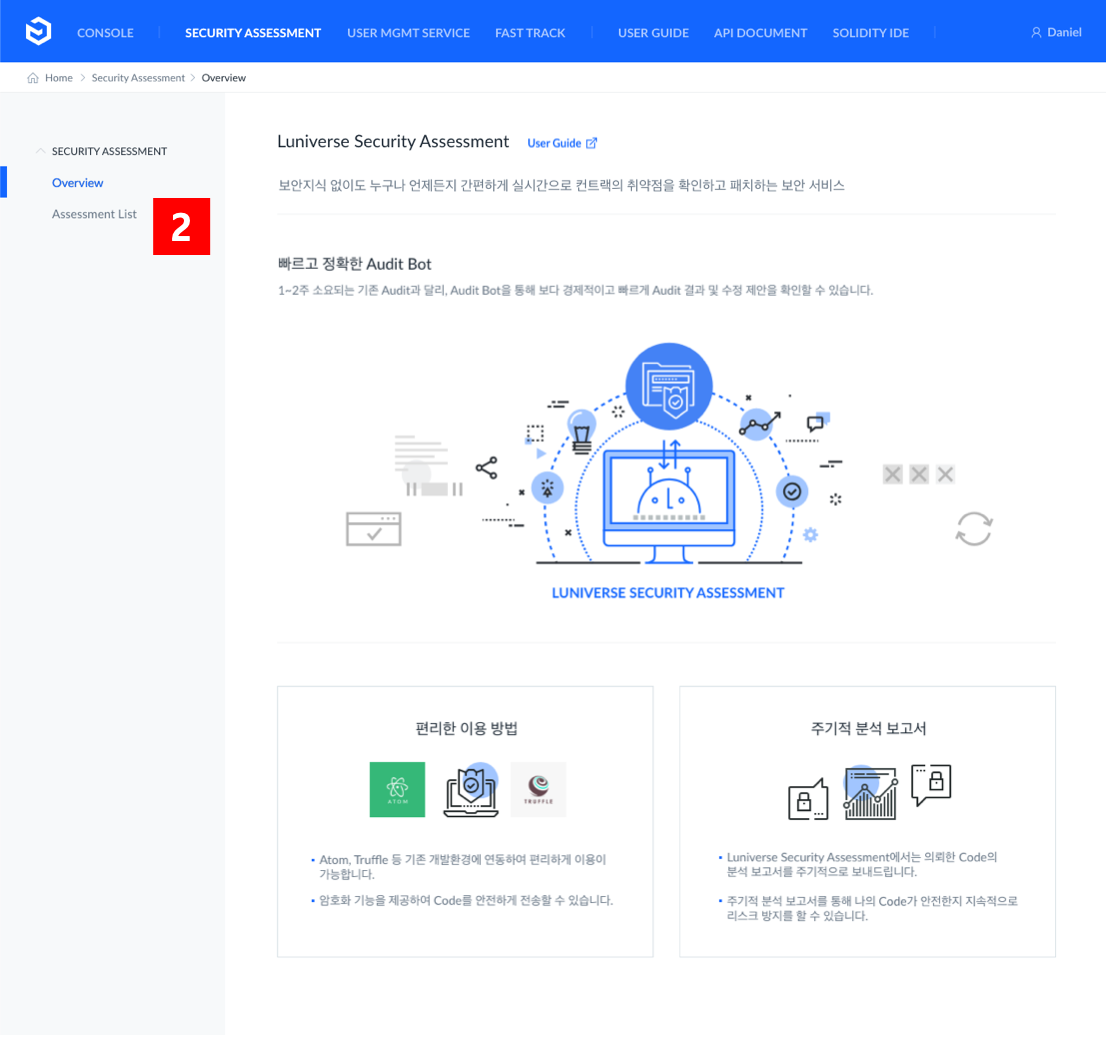Click the 'Luniverse Security Assessment에서는' bullet text

[x=862, y=864]
